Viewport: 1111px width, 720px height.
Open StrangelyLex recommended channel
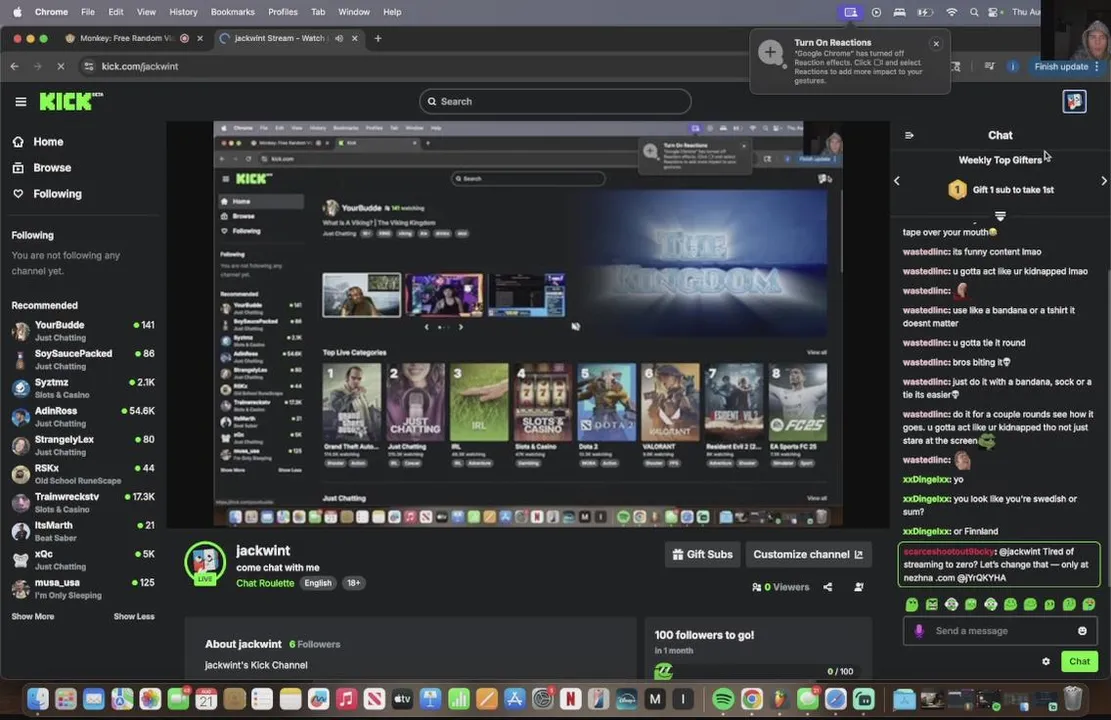tap(83, 445)
